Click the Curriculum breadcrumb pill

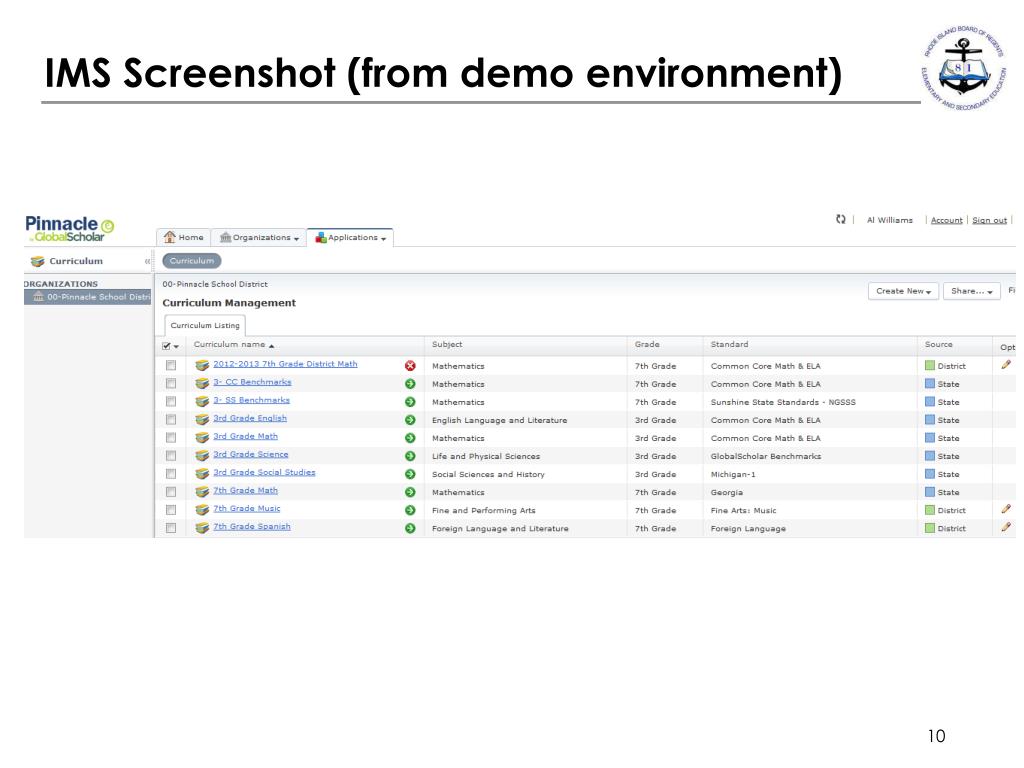click(x=192, y=261)
